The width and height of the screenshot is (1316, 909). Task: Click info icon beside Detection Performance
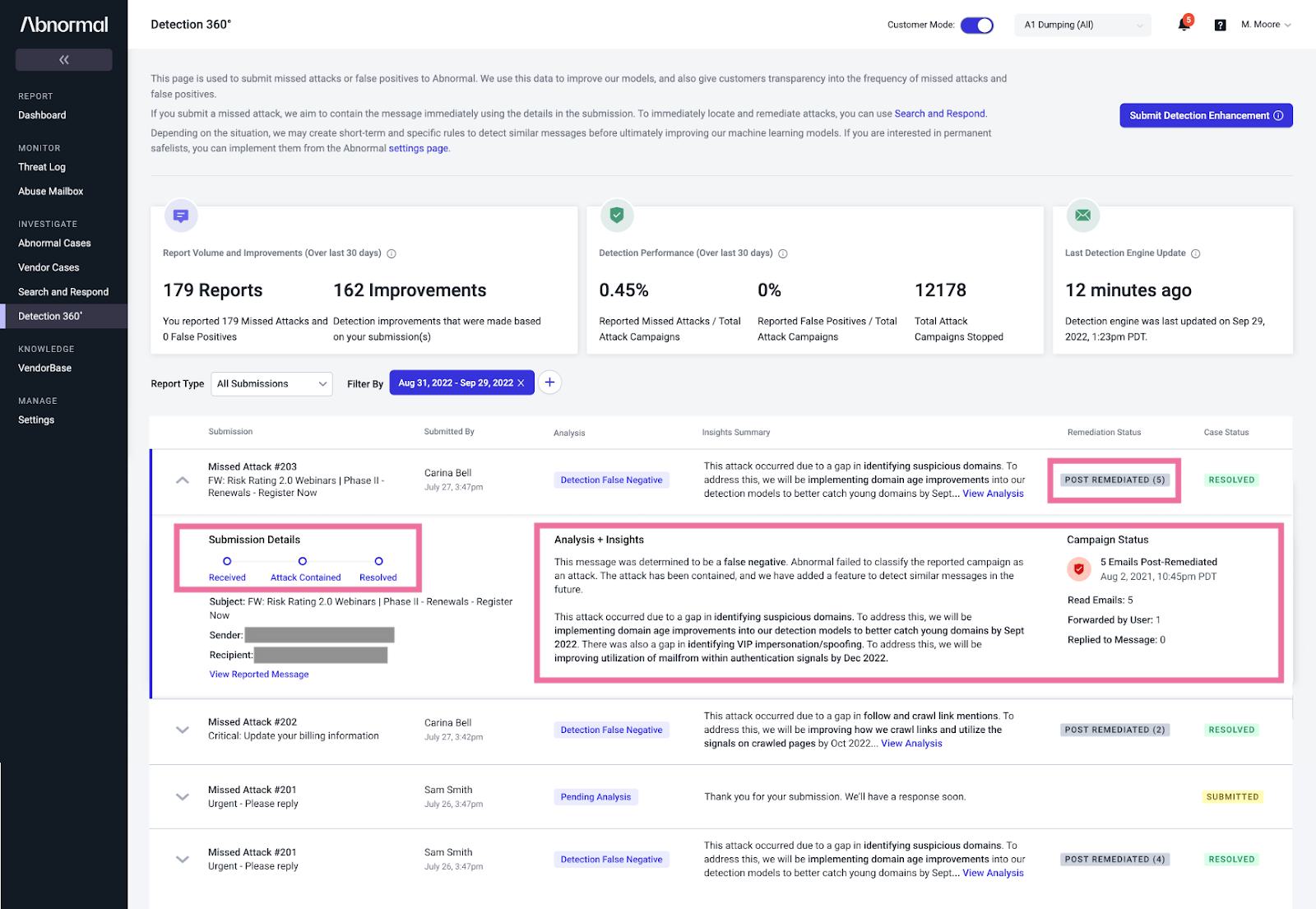783,253
